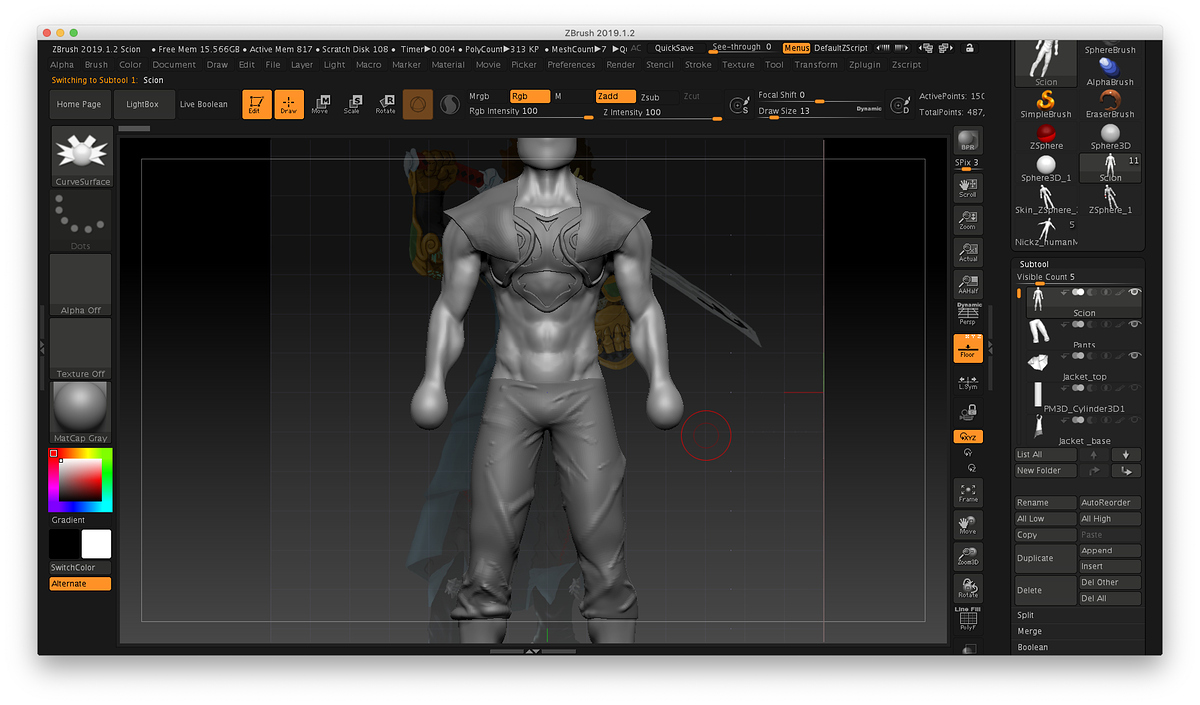Click the Frame mesh icon
Image resolution: width=1200 pixels, height=705 pixels.
click(968, 492)
